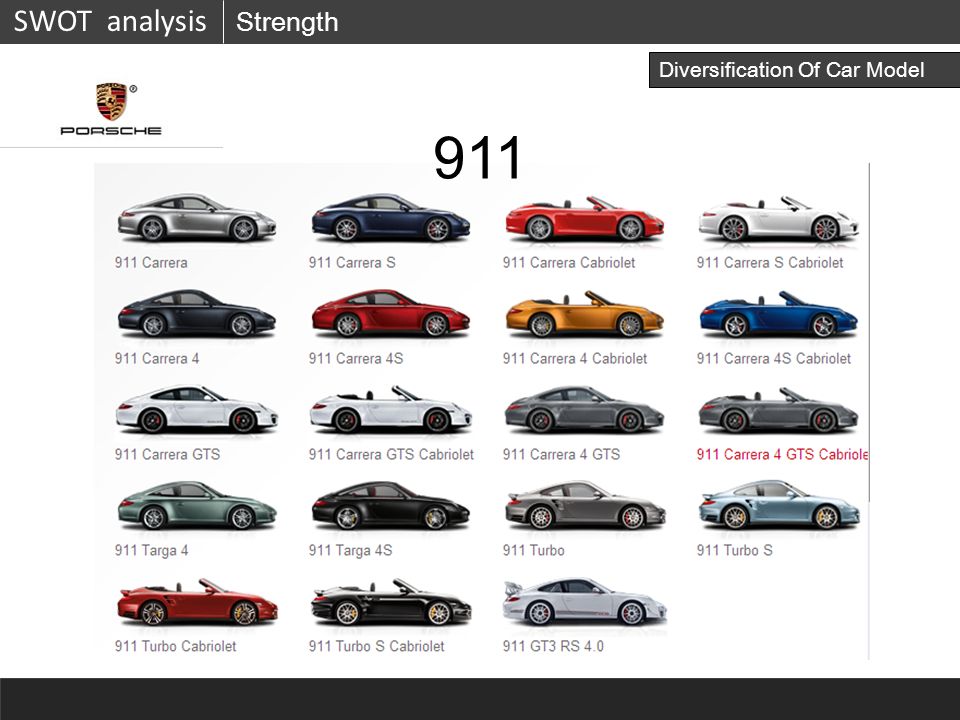Click the 'Strength' header text
This screenshot has height=720, width=960.
(x=287, y=22)
